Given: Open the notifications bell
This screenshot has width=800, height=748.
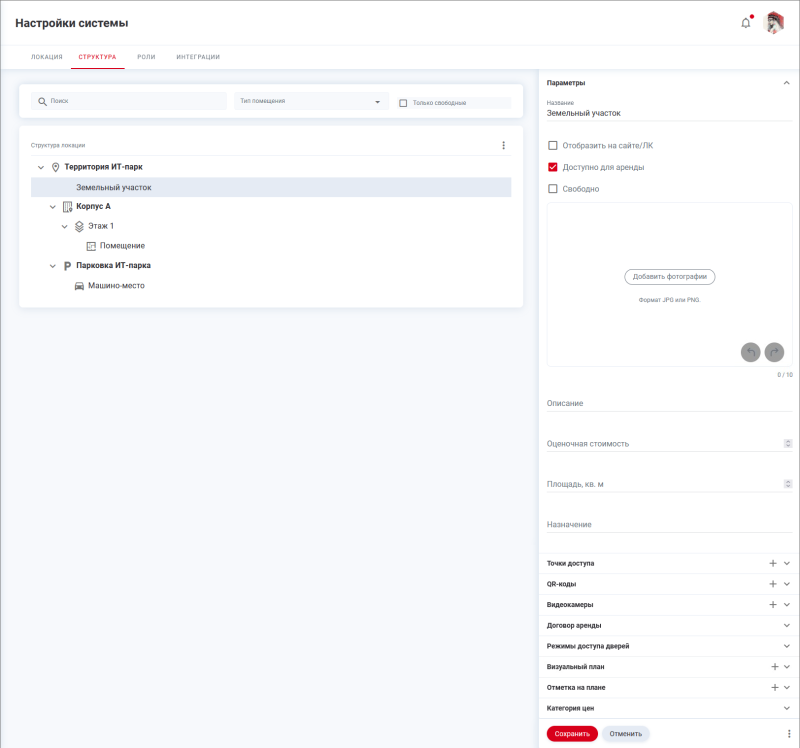Looking at the screenshot, I should point(745,23).
